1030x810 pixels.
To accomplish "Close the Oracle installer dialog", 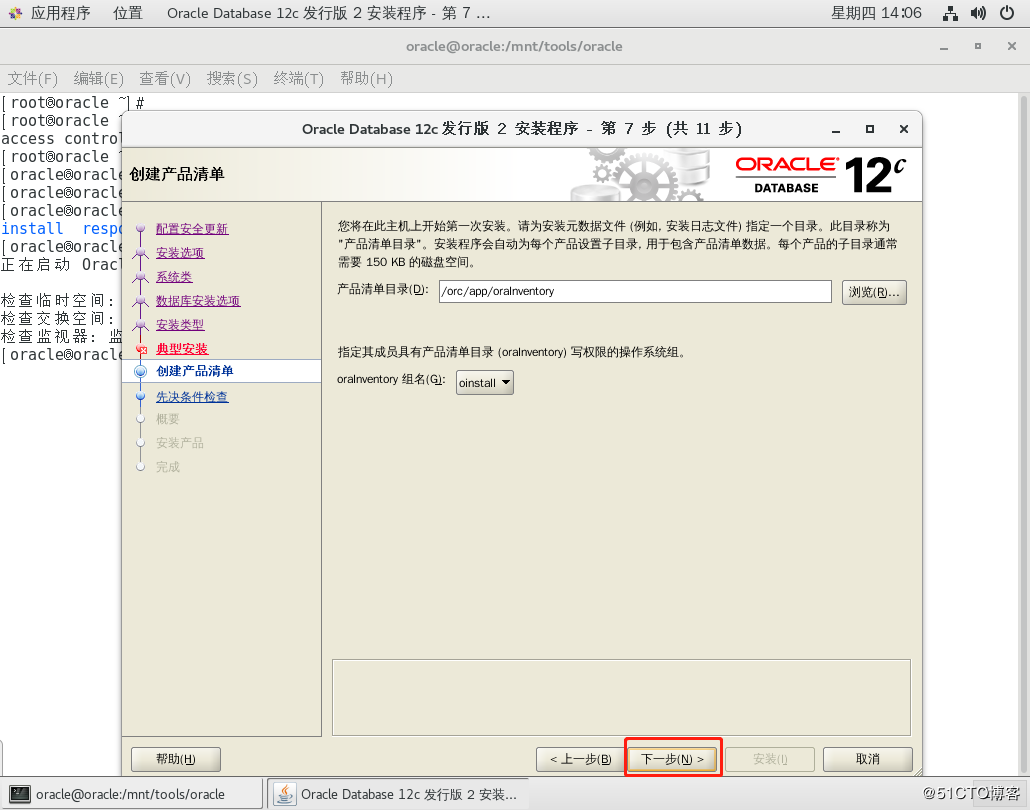I will pyautogui.click(x=904, y=129).
